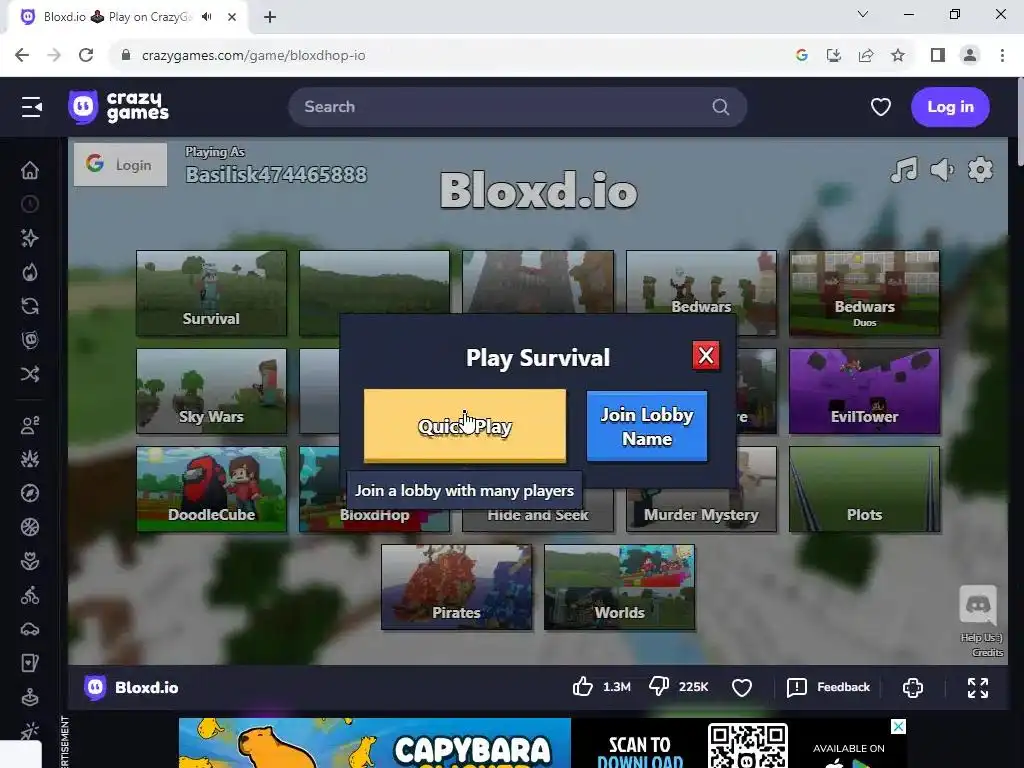Open the Feedback button
The image size is (1024, 768).
(829, 687)
